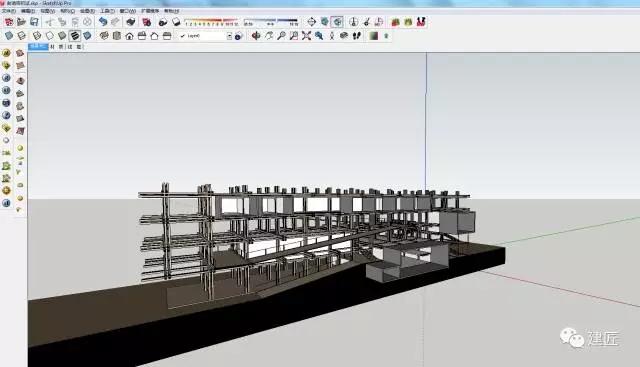This screenshot has height=367, width=640.
Task: Open the first menu in menu bar
Action: [9, 11]
